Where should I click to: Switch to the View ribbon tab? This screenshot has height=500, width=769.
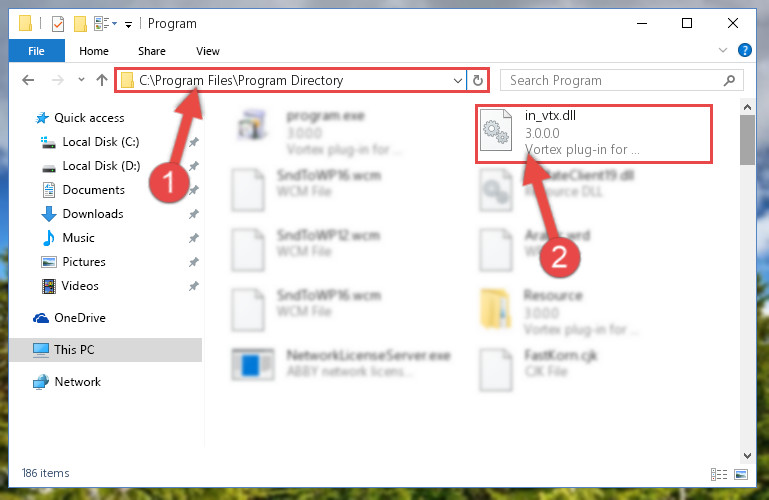pyautogui.click(x=207, y=51)
